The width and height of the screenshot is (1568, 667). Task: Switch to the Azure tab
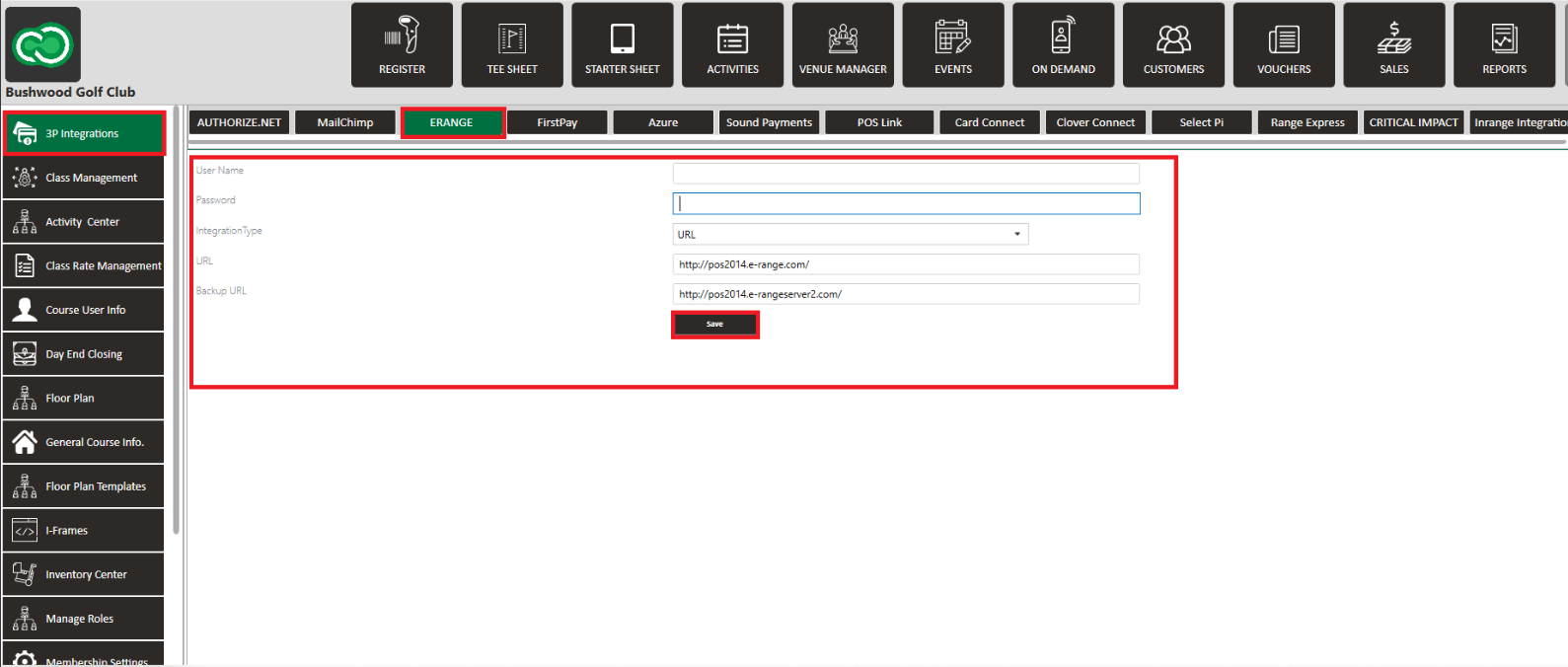[663, 122]
